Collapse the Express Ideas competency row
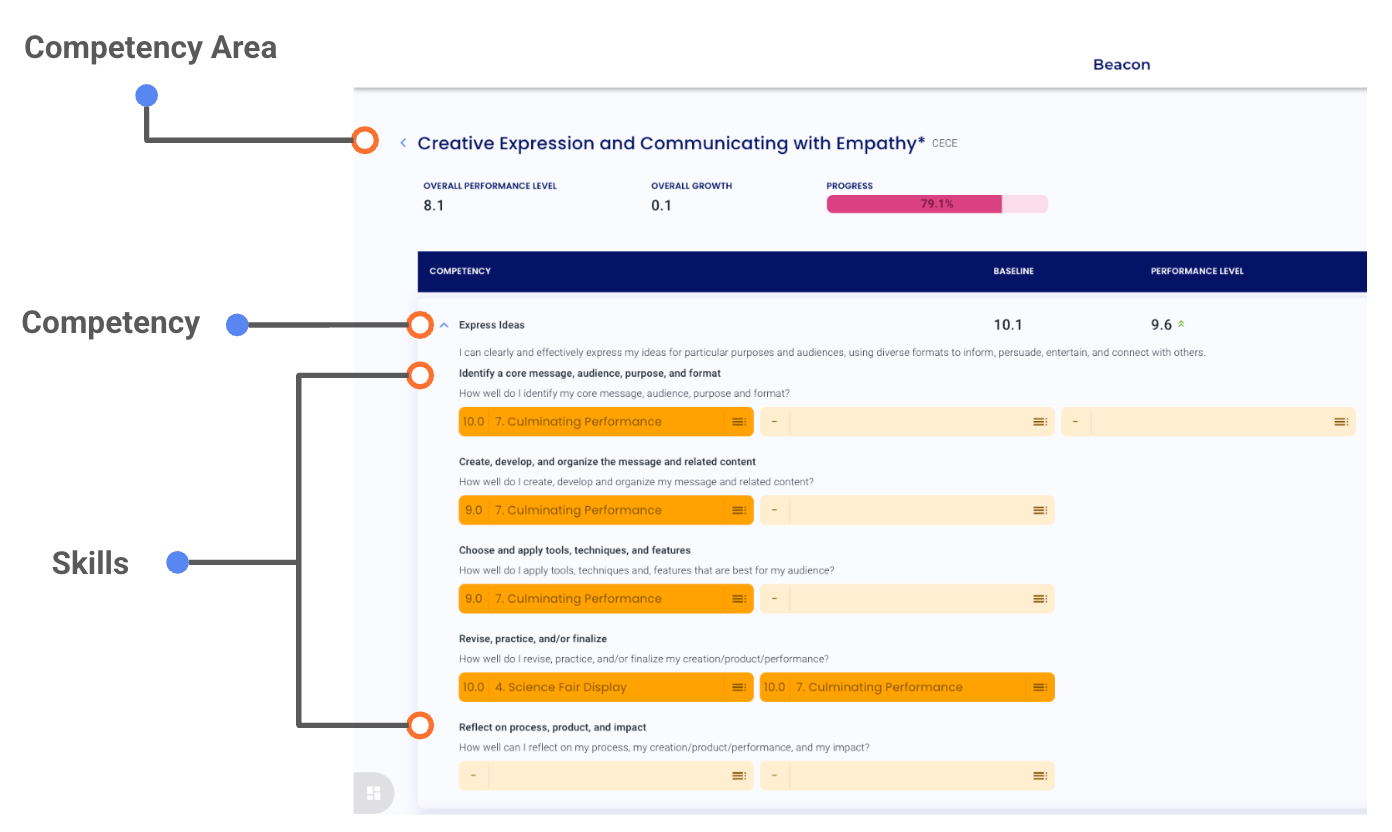The image size is (1392, 832). click(x=444, y=325)
